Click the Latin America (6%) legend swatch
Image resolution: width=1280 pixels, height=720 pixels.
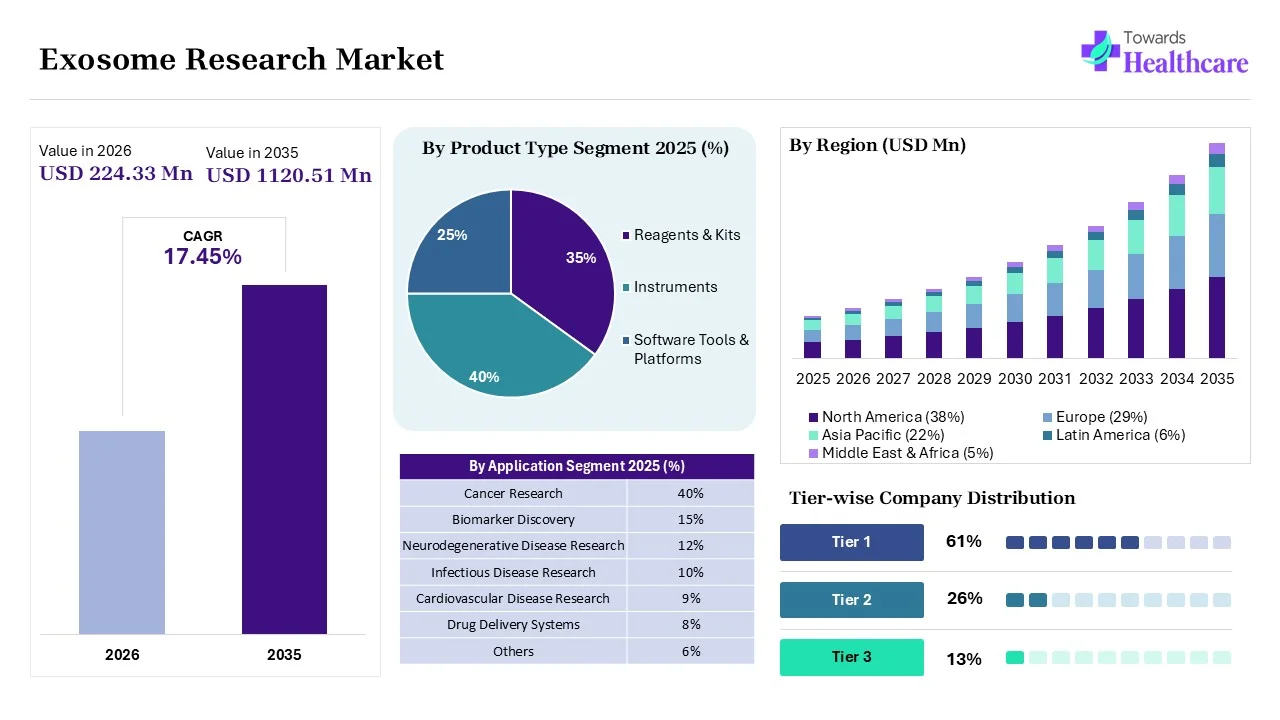(x=1047, y=435)
